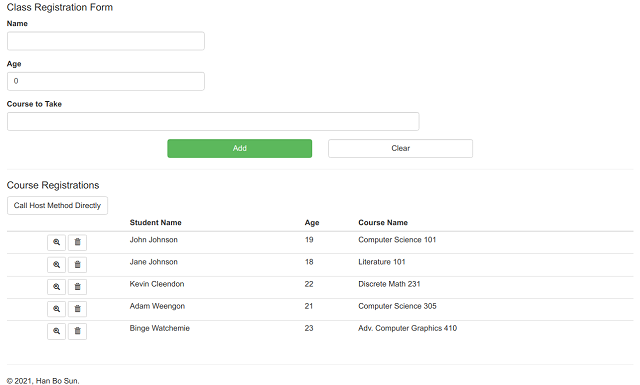Trash Kevin Cleendon's Discrete Math registration
The image size is (640, 385).
77,287
